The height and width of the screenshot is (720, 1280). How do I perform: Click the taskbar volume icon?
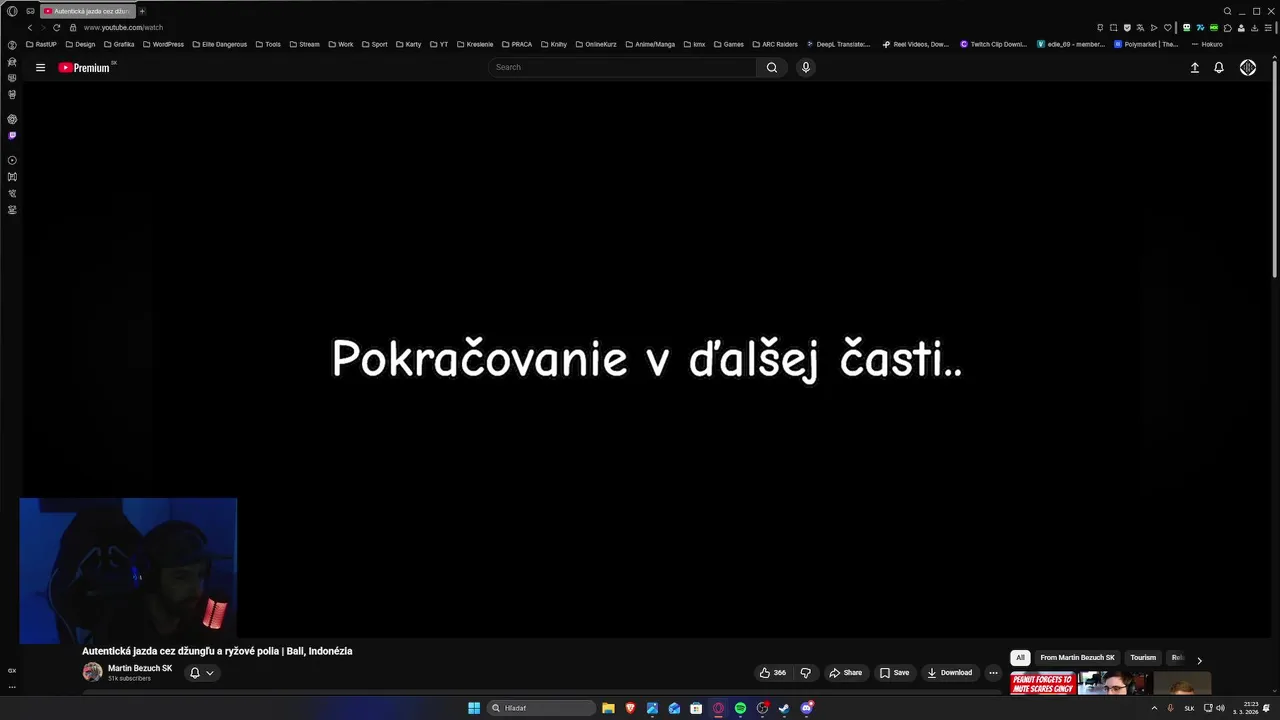[1221, 708]
